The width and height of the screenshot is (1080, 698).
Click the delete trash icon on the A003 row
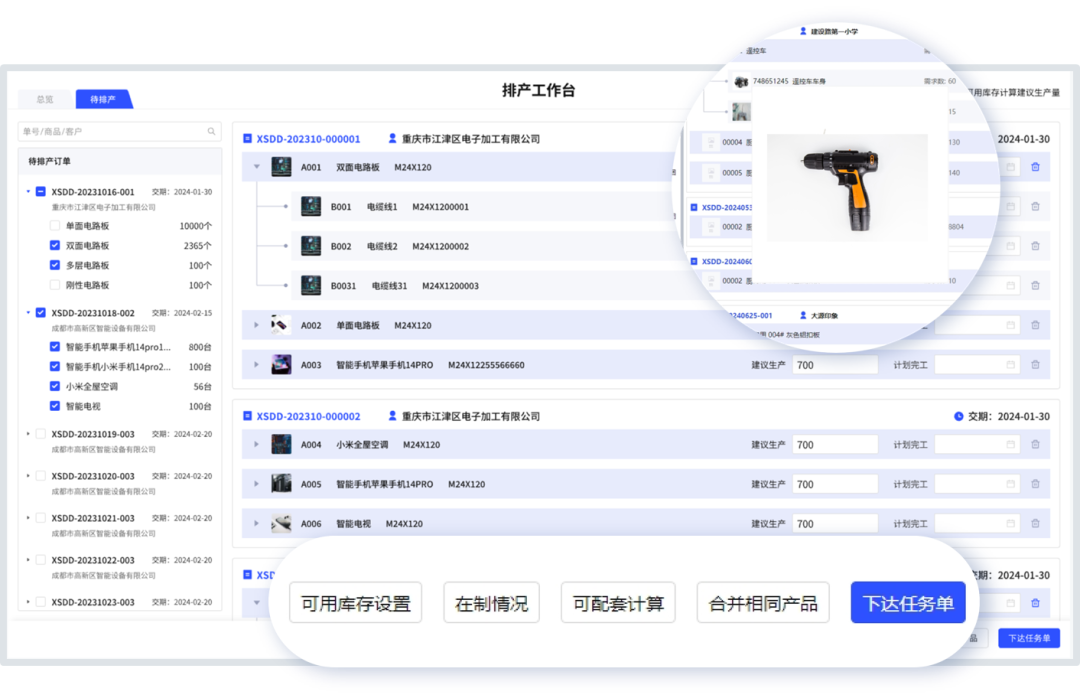click(1037, 364)
